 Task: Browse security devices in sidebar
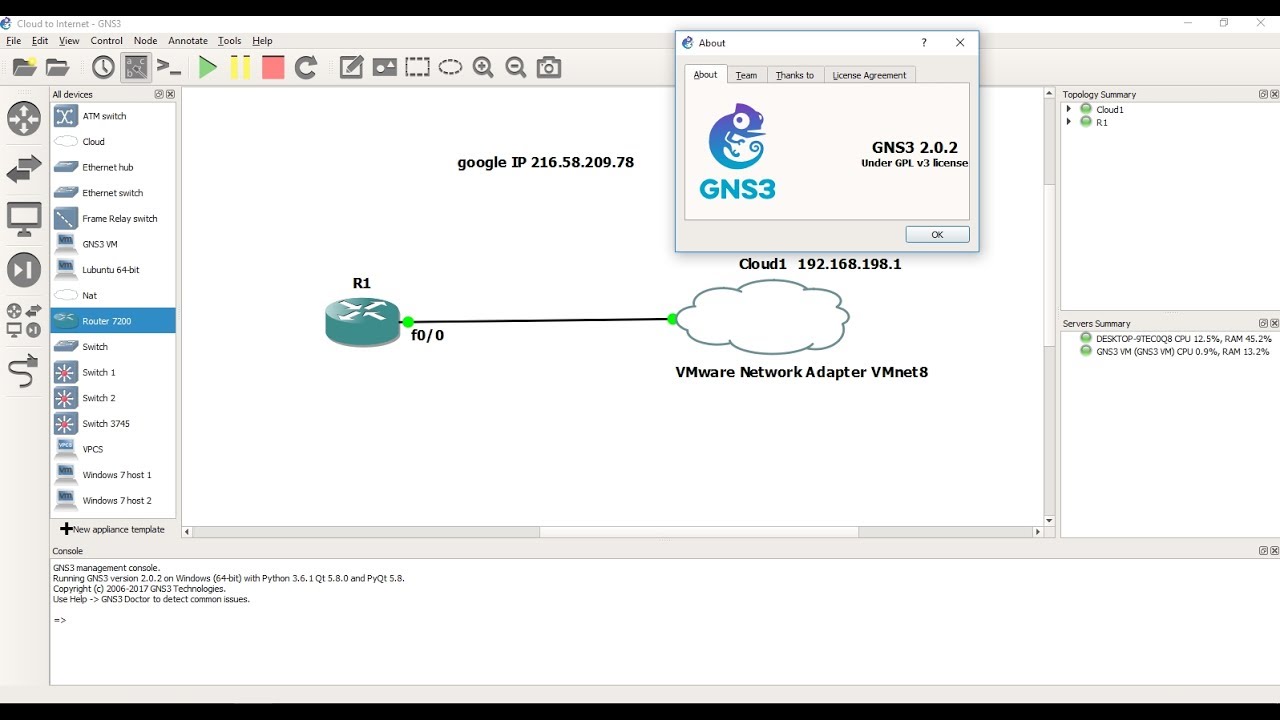tap(24, 269)
